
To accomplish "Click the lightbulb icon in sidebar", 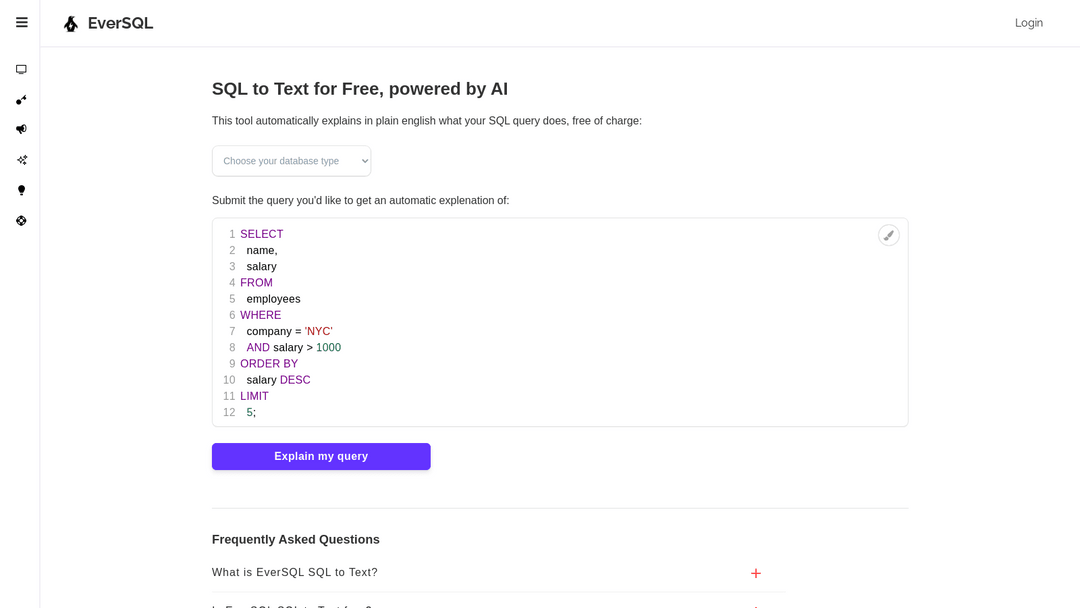I will [21, 190].
